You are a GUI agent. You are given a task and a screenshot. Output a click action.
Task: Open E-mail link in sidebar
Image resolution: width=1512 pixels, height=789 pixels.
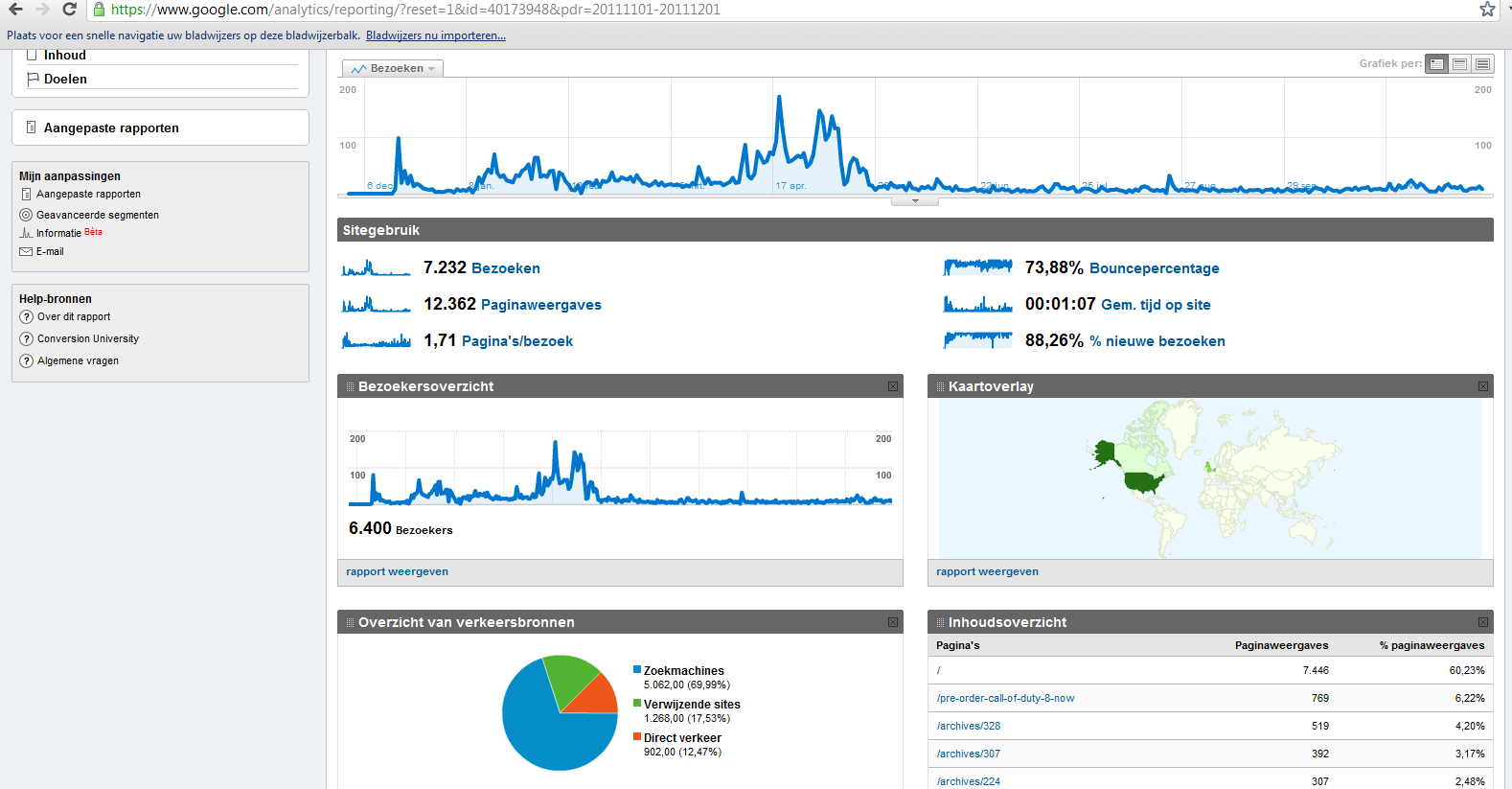(50, 252)
